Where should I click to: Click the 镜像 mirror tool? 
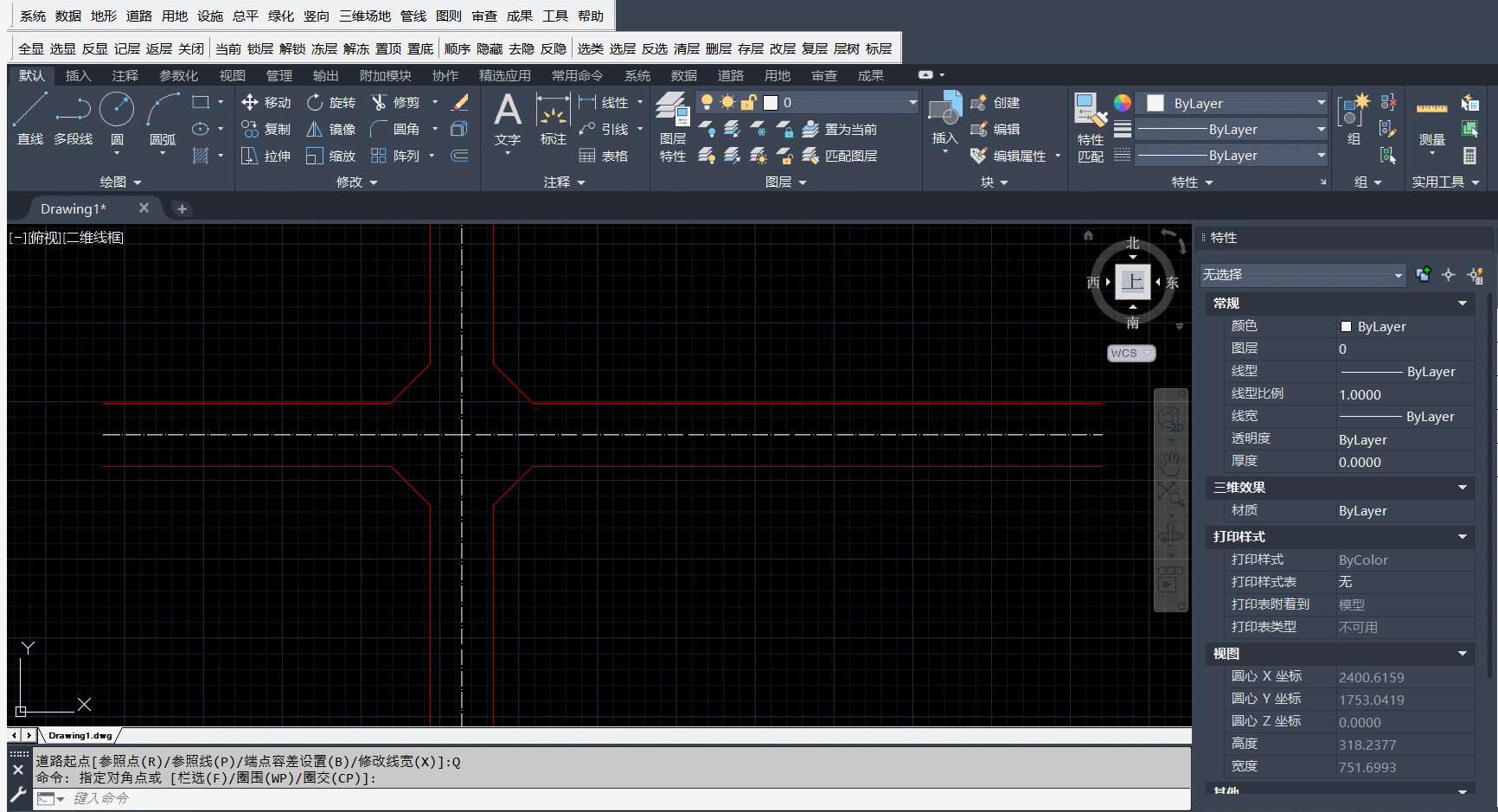tap(331, 129)
